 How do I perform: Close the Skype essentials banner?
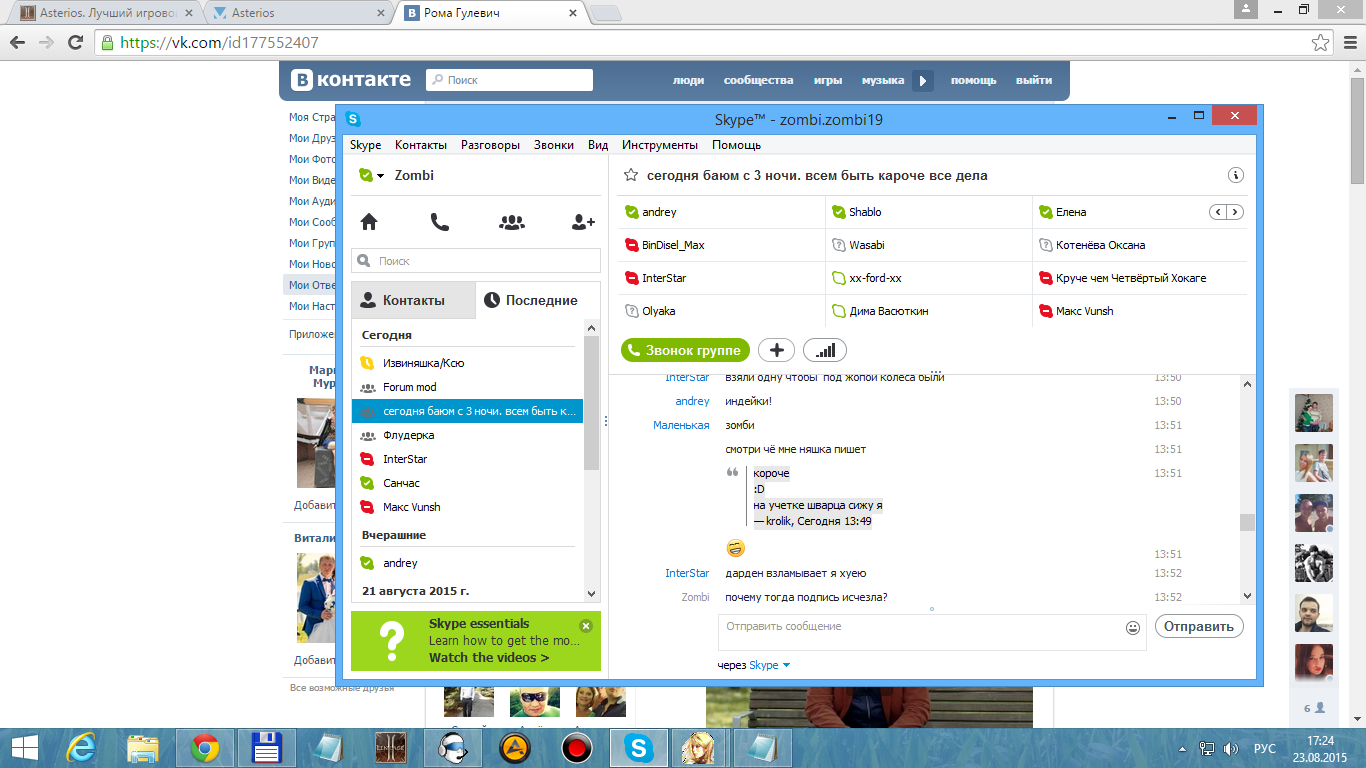[586, 626]
